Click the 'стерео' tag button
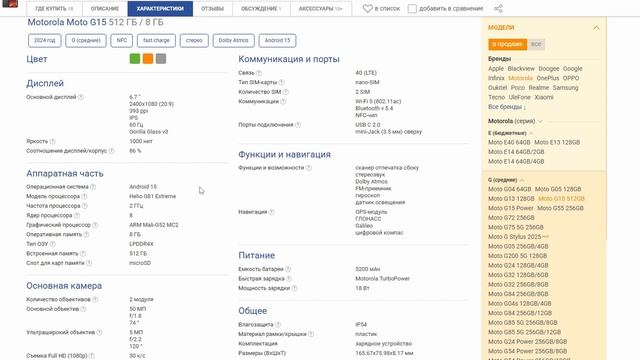640x360 pixels. point(194,40)
